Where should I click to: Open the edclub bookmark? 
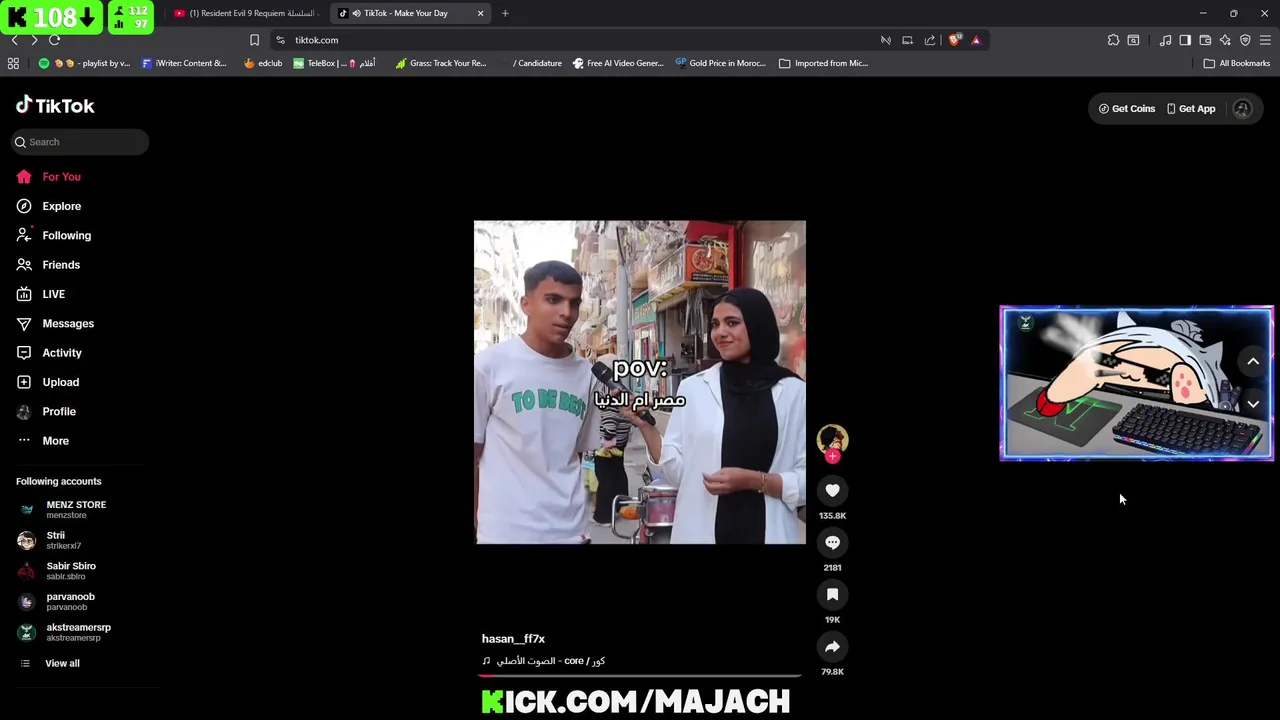click(x=262, y=63)
